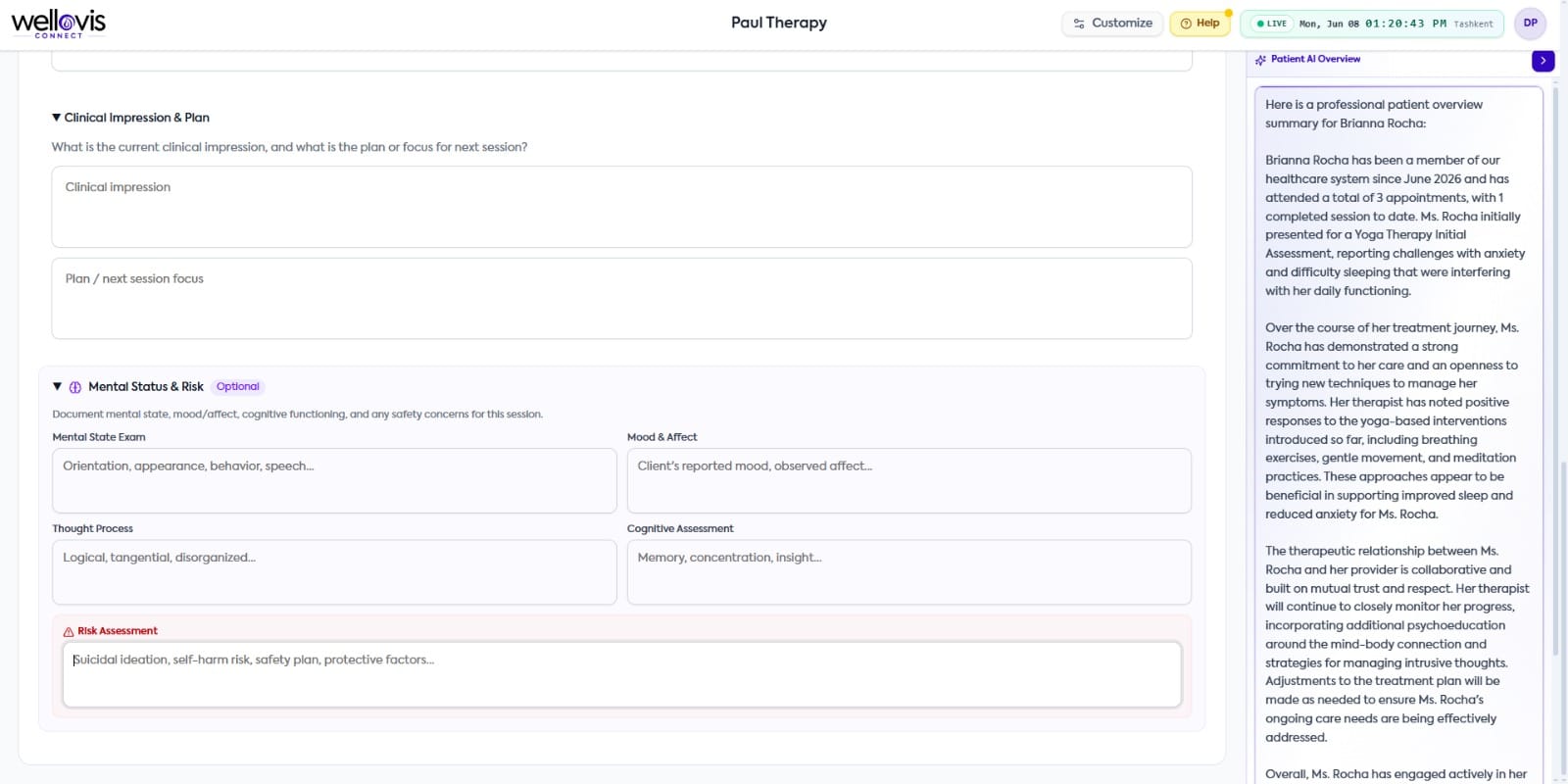Collapse the Clinical Impression & Plan section

pyautogui.click(x=57, y=118)
